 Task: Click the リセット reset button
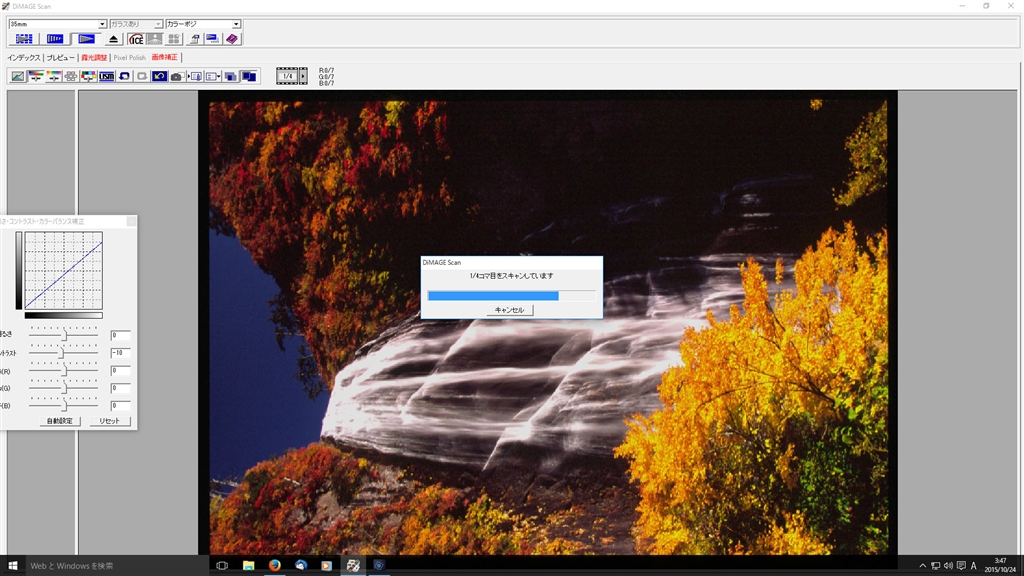click(110, 421)
